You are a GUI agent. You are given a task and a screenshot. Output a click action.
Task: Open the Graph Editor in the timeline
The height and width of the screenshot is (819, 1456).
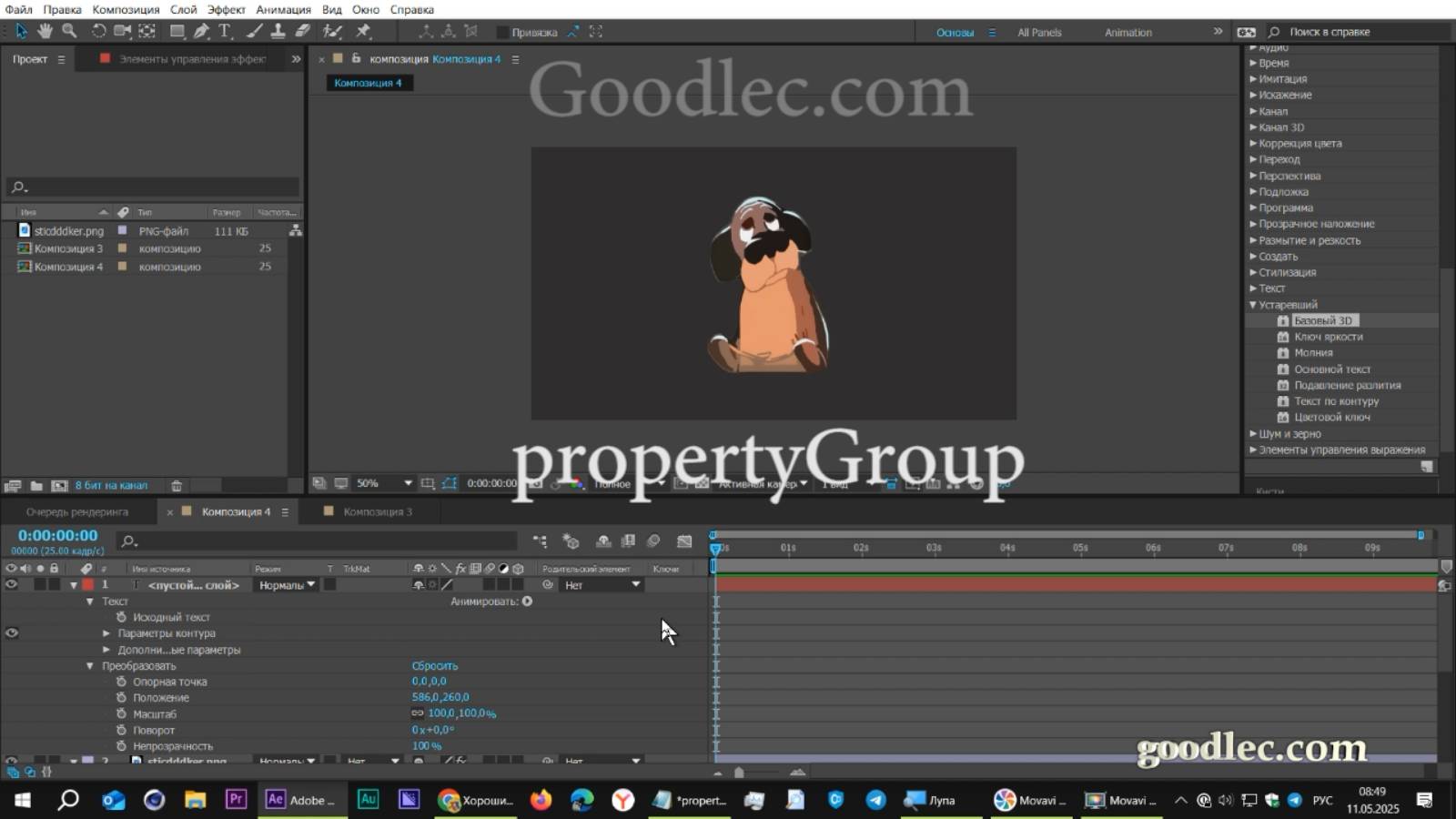pos(683,541)
